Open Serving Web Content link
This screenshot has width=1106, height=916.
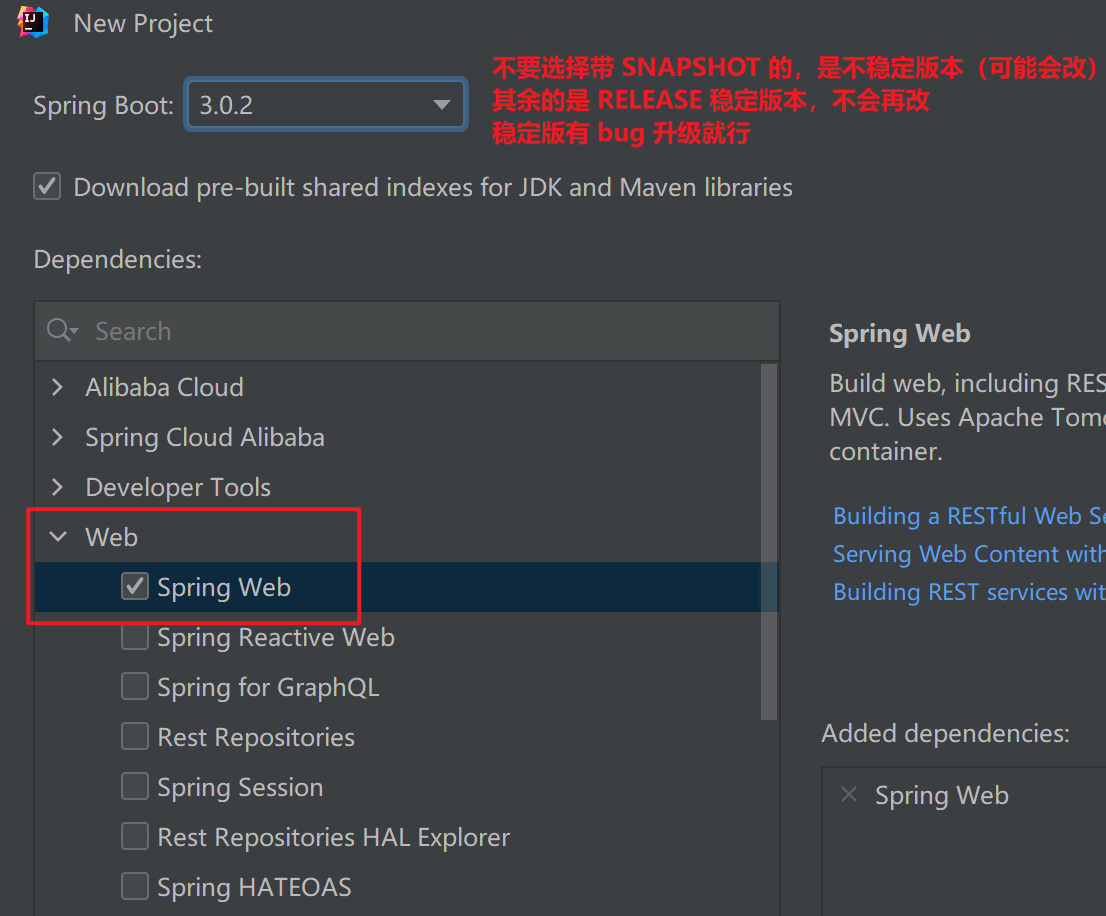(969, 554)
